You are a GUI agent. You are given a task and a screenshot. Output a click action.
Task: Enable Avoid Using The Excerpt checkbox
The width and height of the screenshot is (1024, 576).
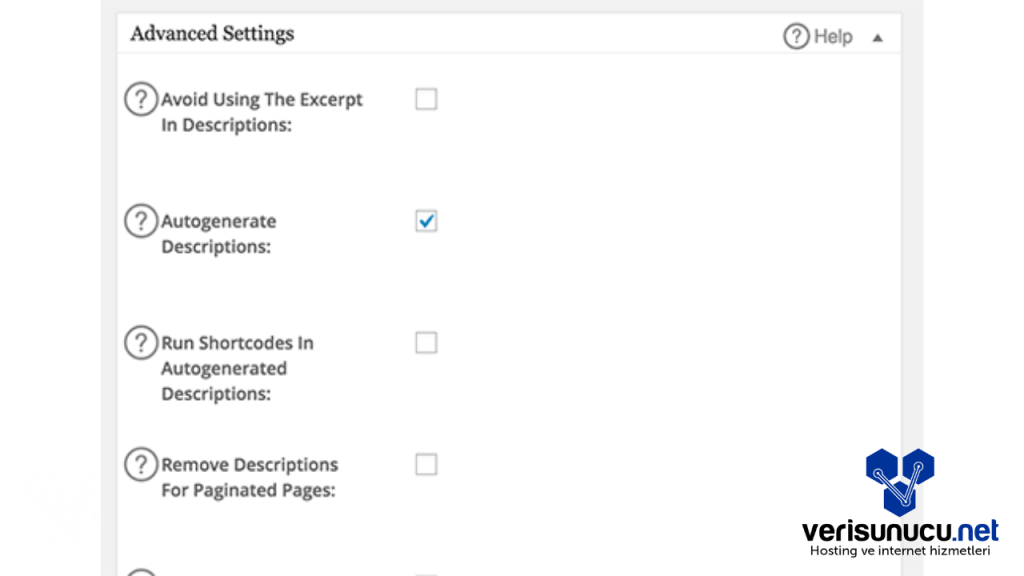click(x=426, y=99)
